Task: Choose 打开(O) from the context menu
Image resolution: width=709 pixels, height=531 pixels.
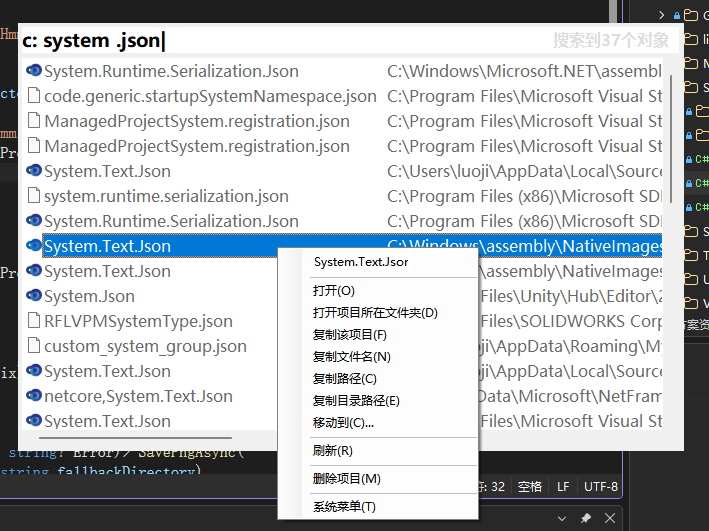Action: [334, 290]
